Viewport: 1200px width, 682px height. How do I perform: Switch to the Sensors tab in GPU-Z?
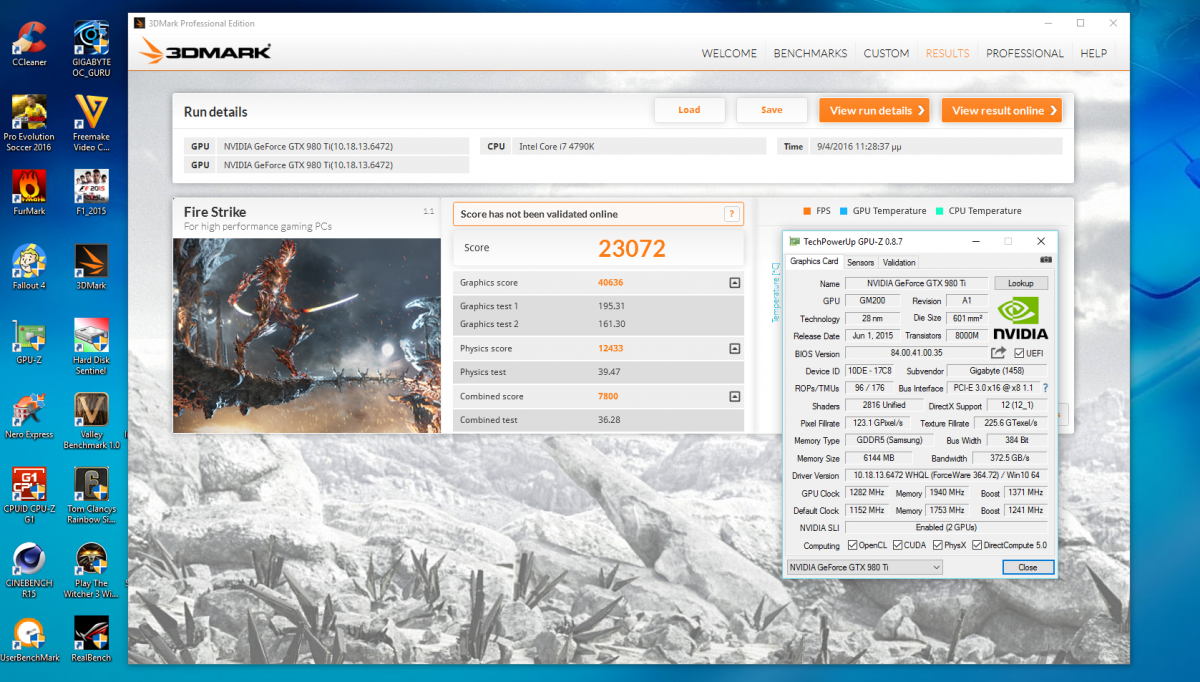coord(860,263)
